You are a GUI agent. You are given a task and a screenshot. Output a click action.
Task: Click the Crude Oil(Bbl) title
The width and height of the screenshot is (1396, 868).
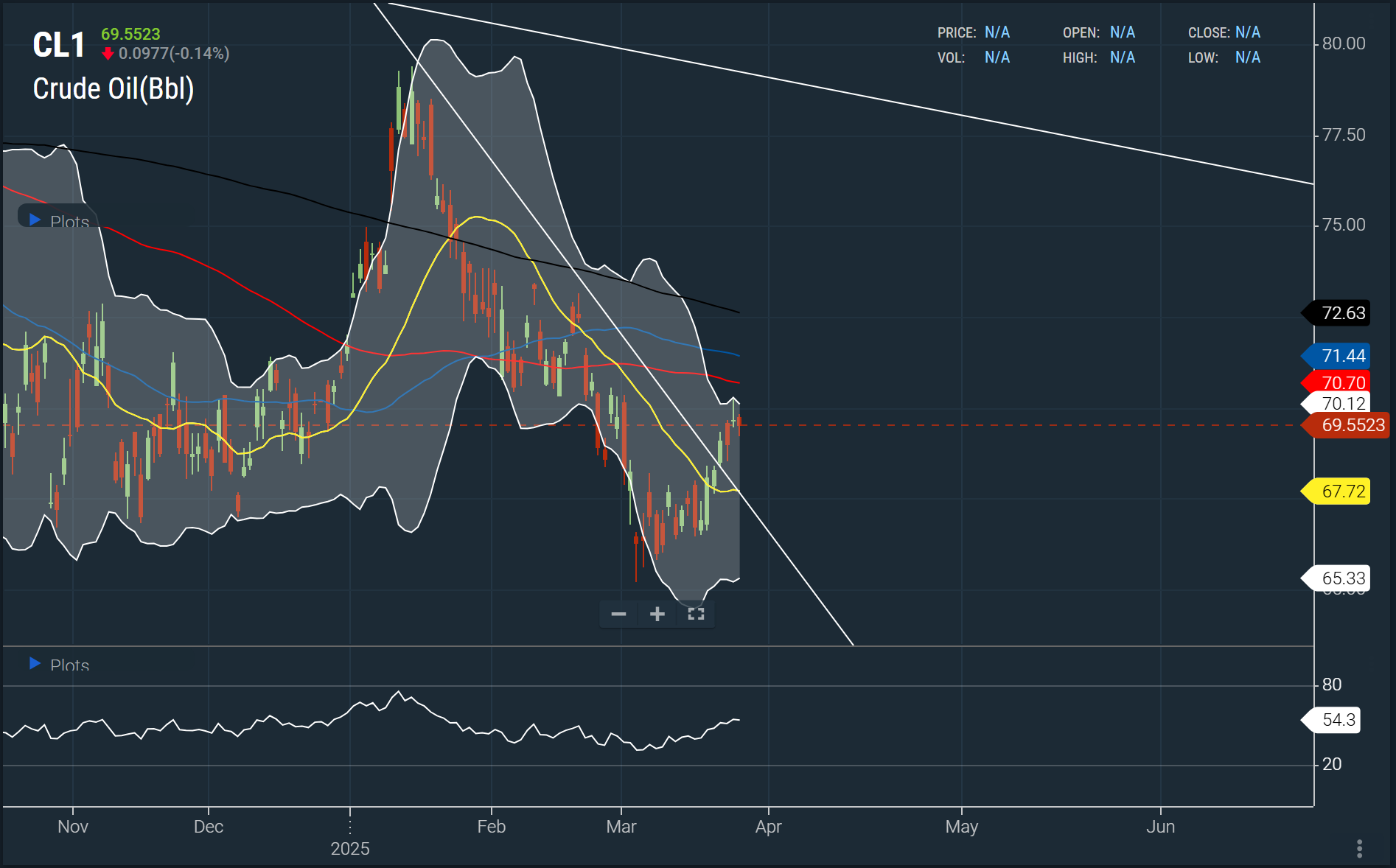tap(114, 89)
